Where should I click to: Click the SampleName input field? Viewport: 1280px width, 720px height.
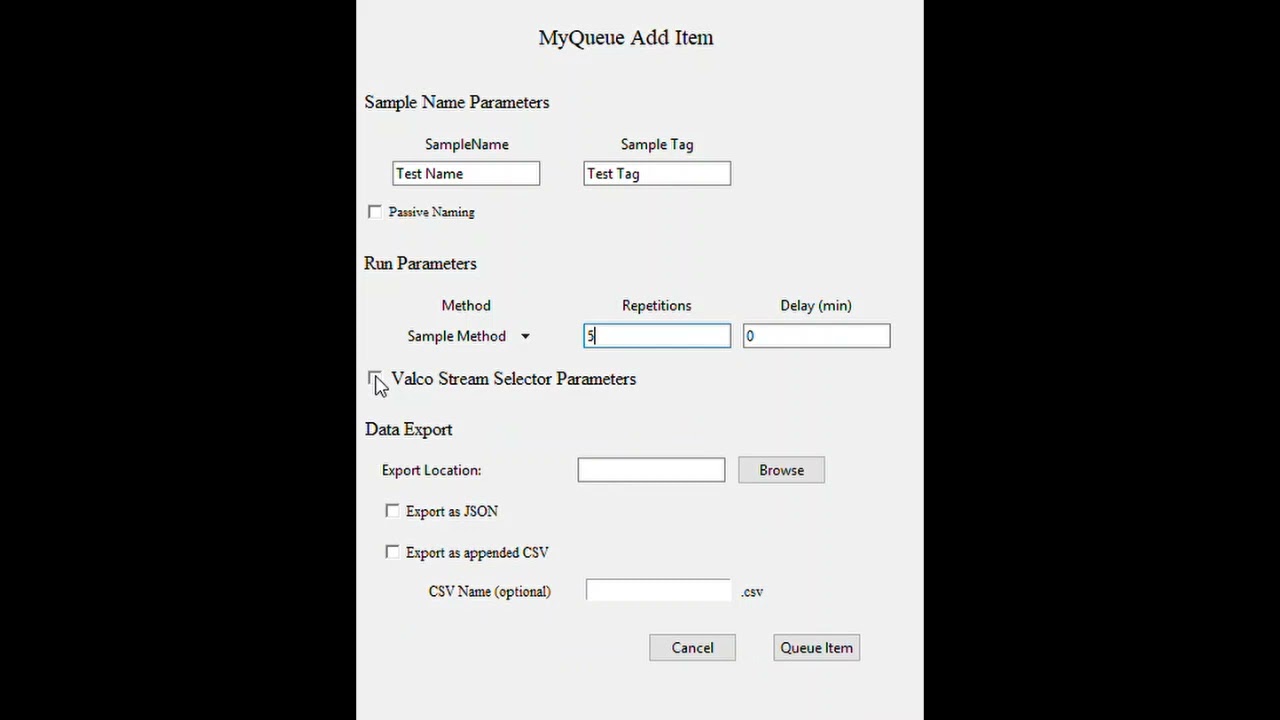tap(466, 174)
